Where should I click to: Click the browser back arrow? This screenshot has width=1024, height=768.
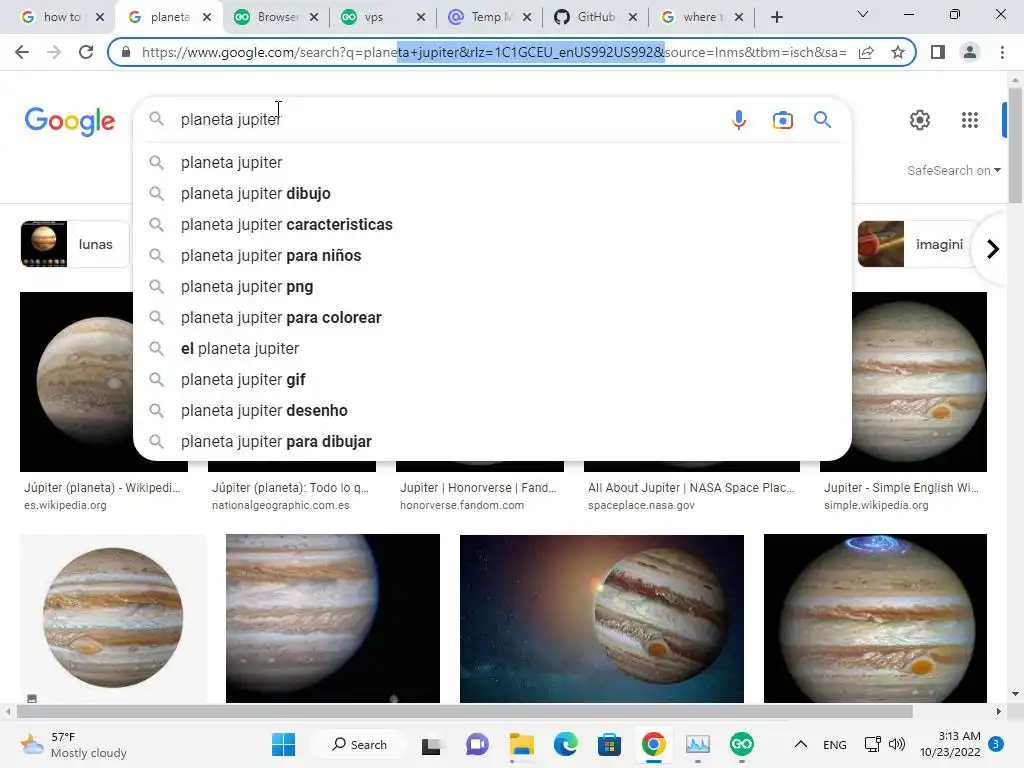[x=22, y=52]
